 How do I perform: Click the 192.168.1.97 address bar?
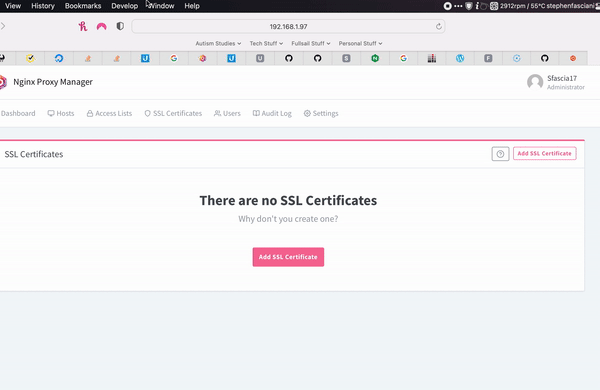tap(288, 26)
